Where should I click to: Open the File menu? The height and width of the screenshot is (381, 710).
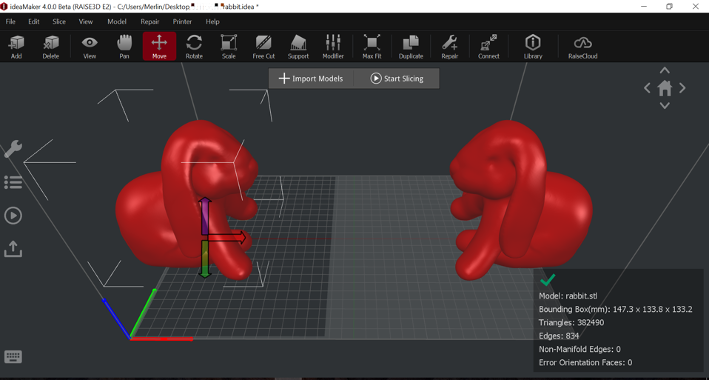pyautogui.click(x=10, y=21)
